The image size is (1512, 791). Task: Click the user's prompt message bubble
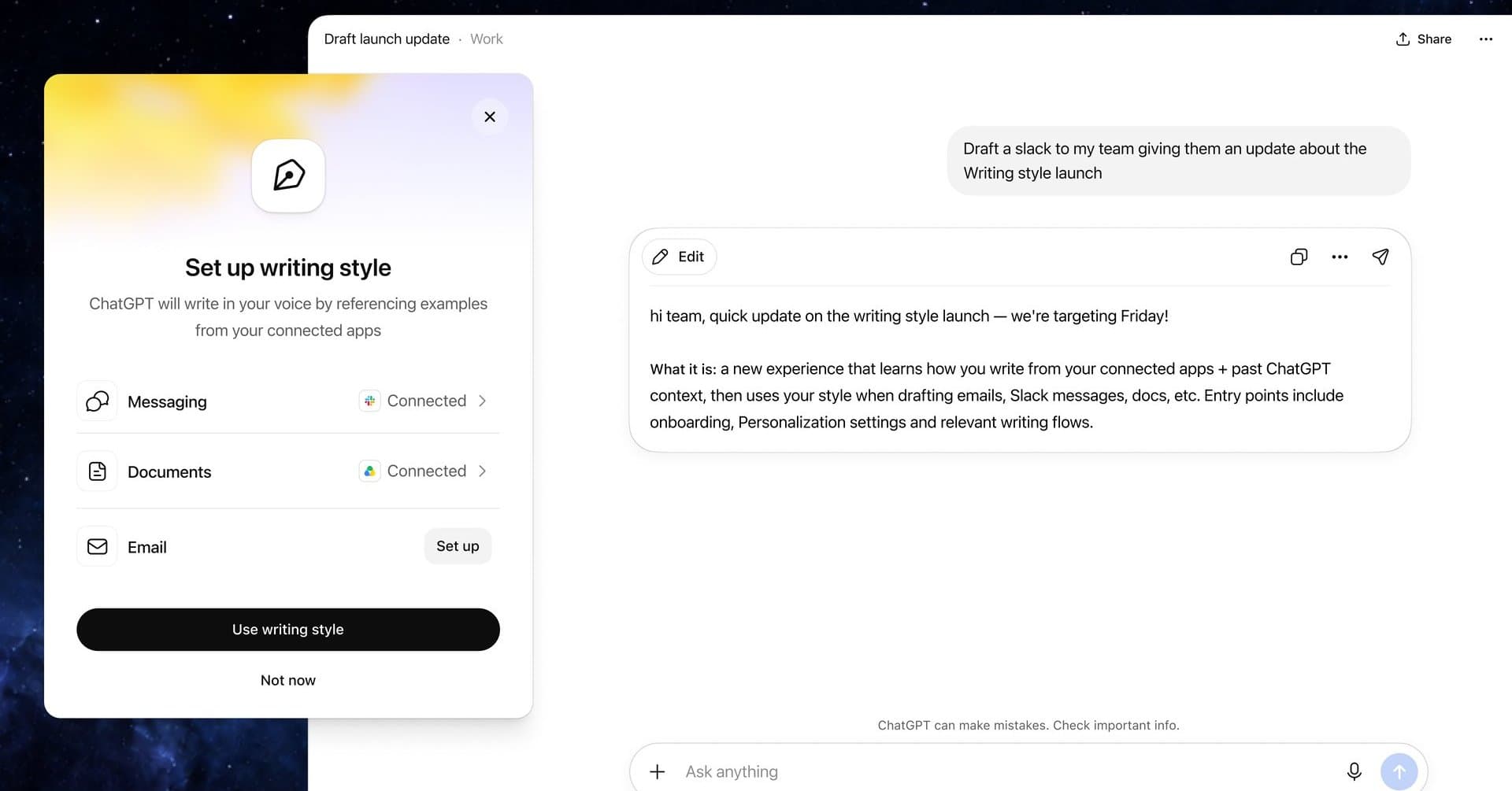(1178, 161)
